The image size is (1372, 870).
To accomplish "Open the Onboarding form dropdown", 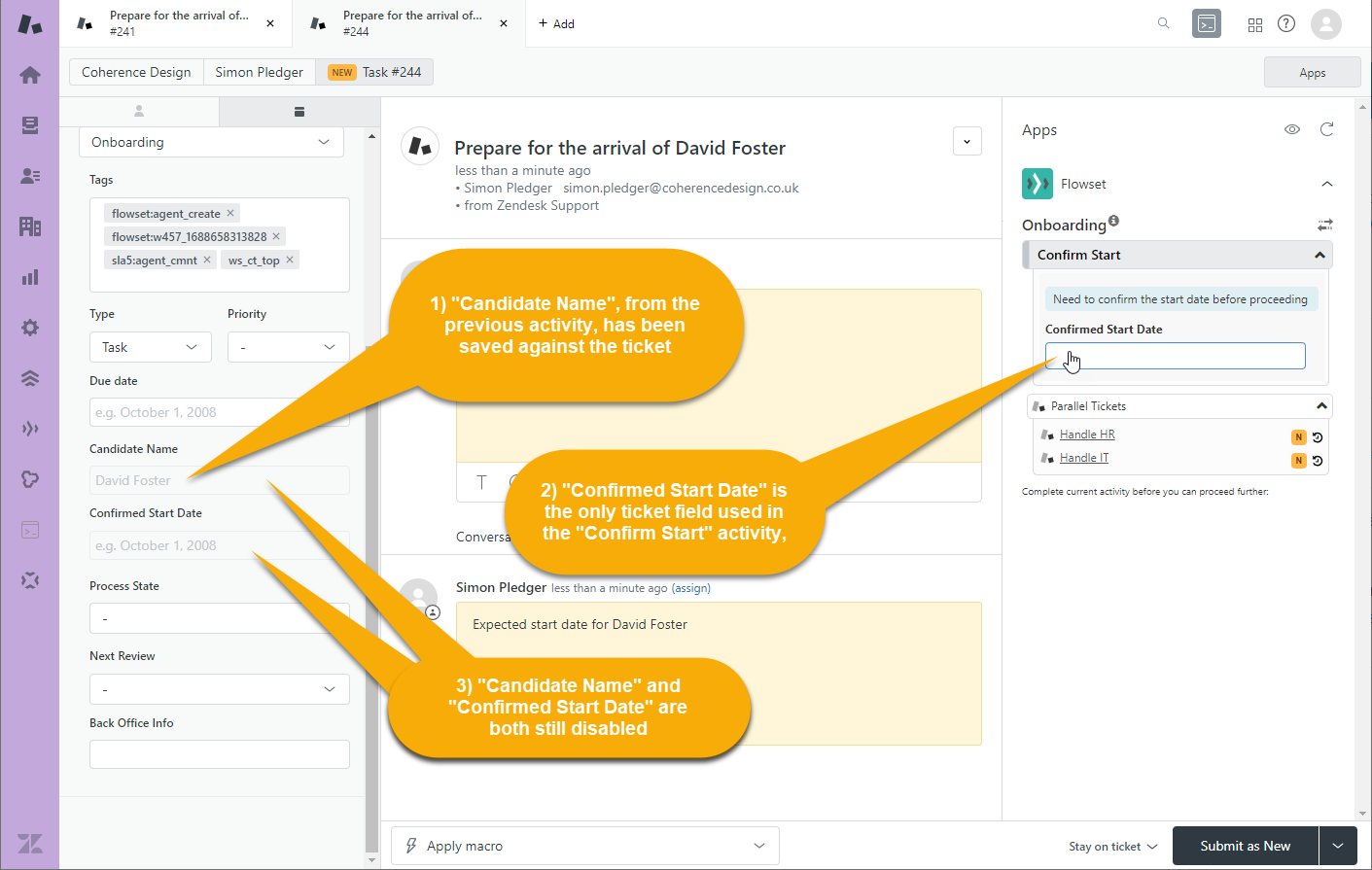I will point(211,142).
